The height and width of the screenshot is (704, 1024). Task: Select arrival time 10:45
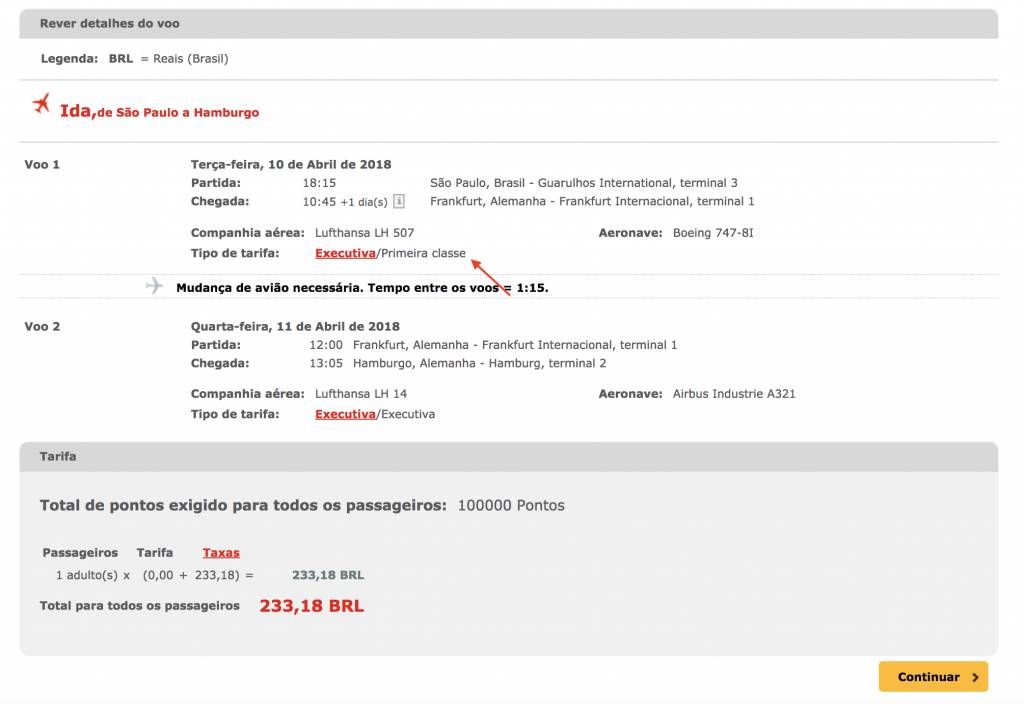coord(319,202)
